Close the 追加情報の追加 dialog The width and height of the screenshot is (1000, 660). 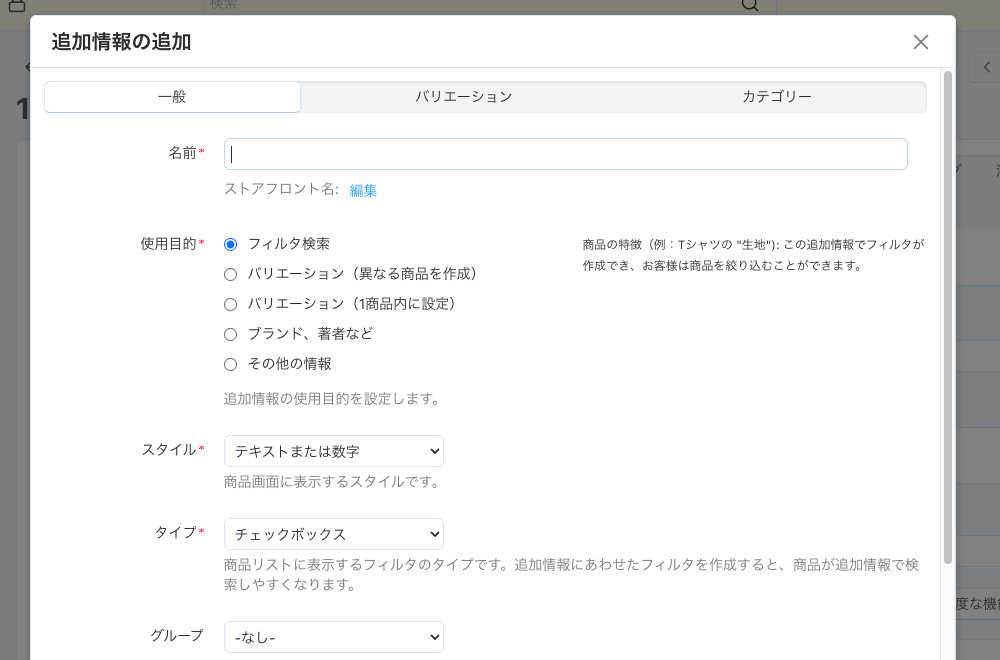click(920, 42)
